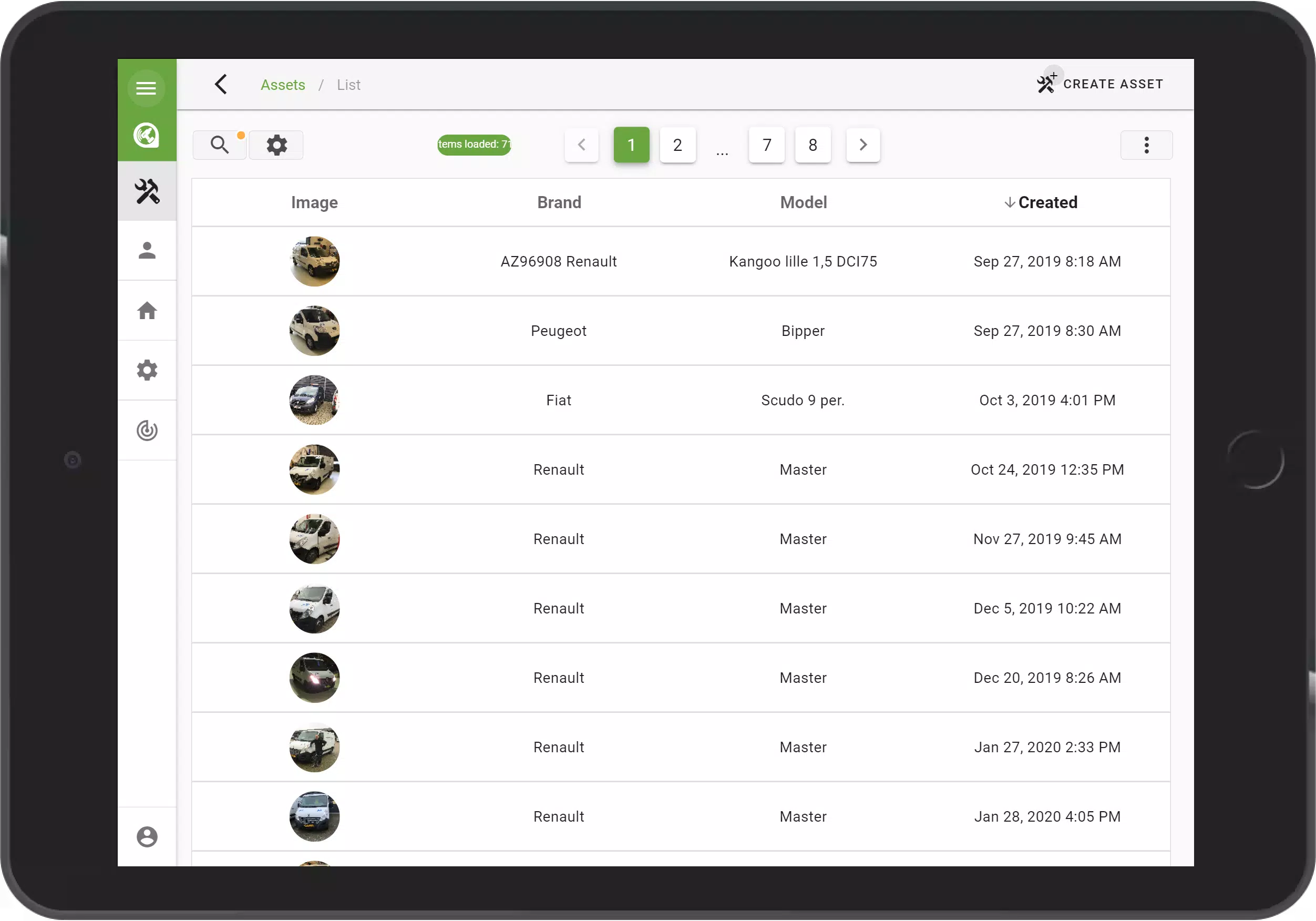The image size is (1316, 921).
Task: Open the Users person icon in the sidebar
Action: pos(147,251)
